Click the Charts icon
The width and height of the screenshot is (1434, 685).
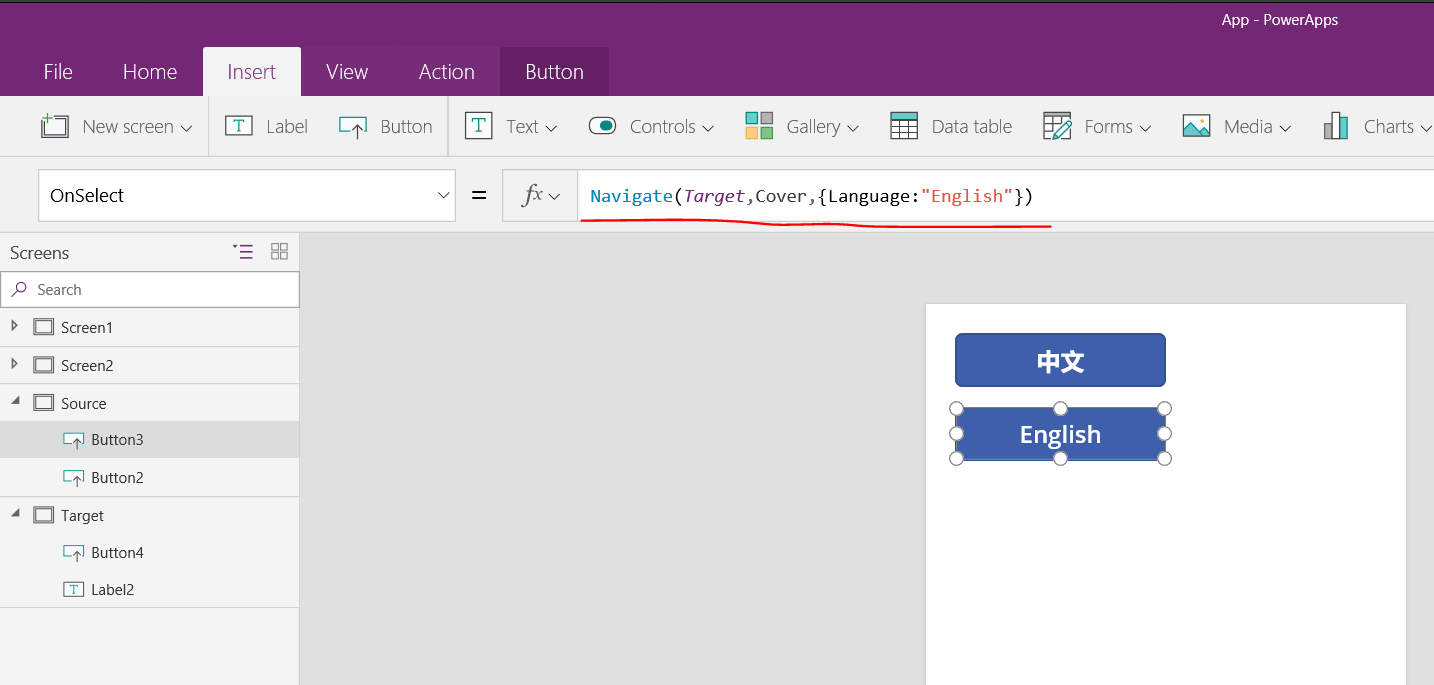tap(1335, 126)
